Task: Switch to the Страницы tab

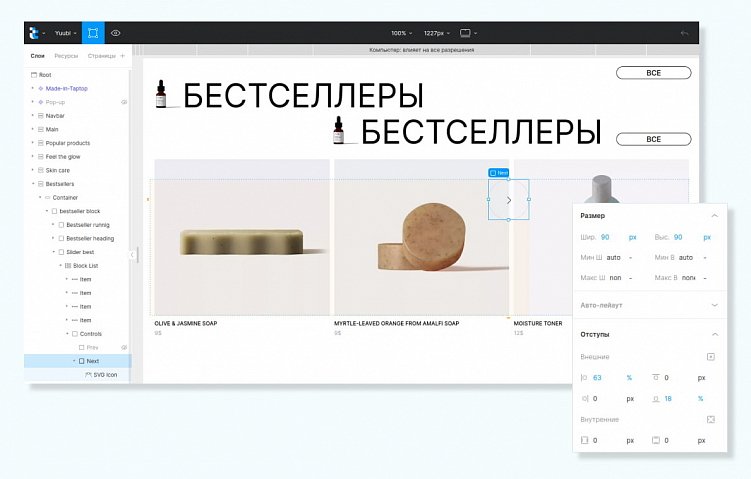Action: [102, 56]
